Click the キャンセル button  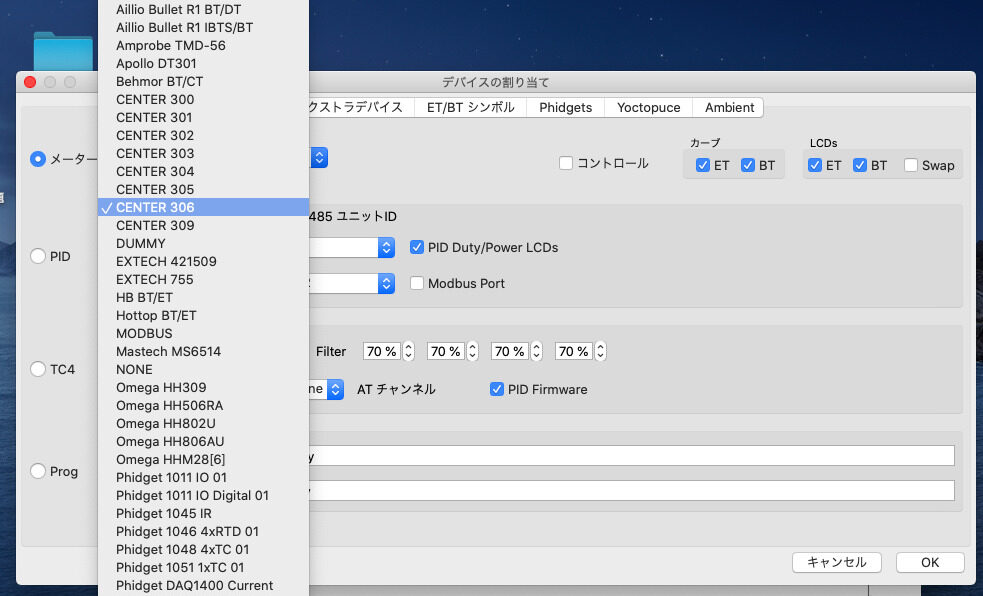[x=836, y=562]
